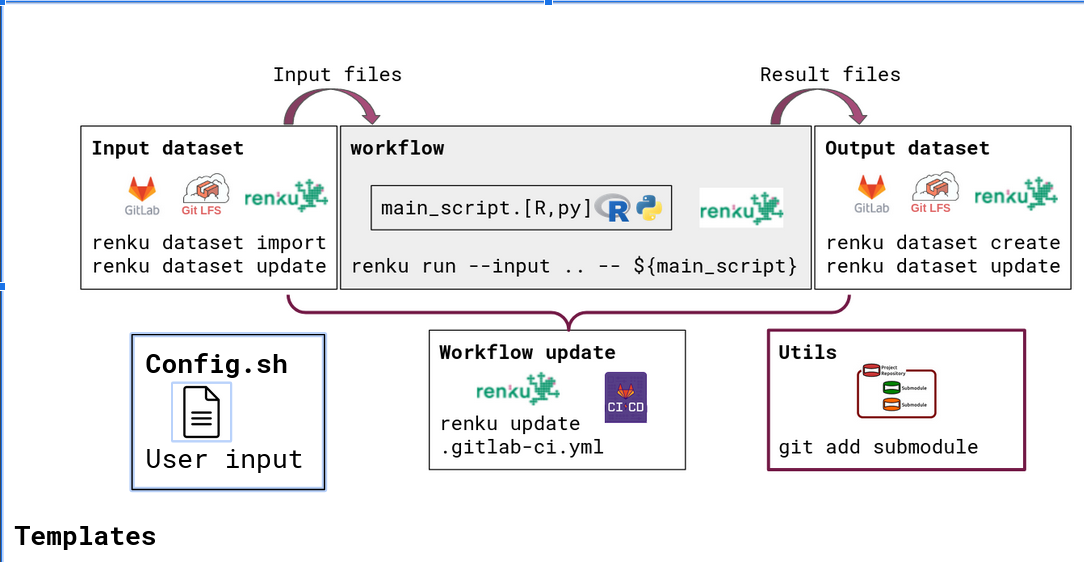The image size is (1084, 562).
Task: Click the Git LFS logo in Input dataset box
Action: click(x=205, y=196)
